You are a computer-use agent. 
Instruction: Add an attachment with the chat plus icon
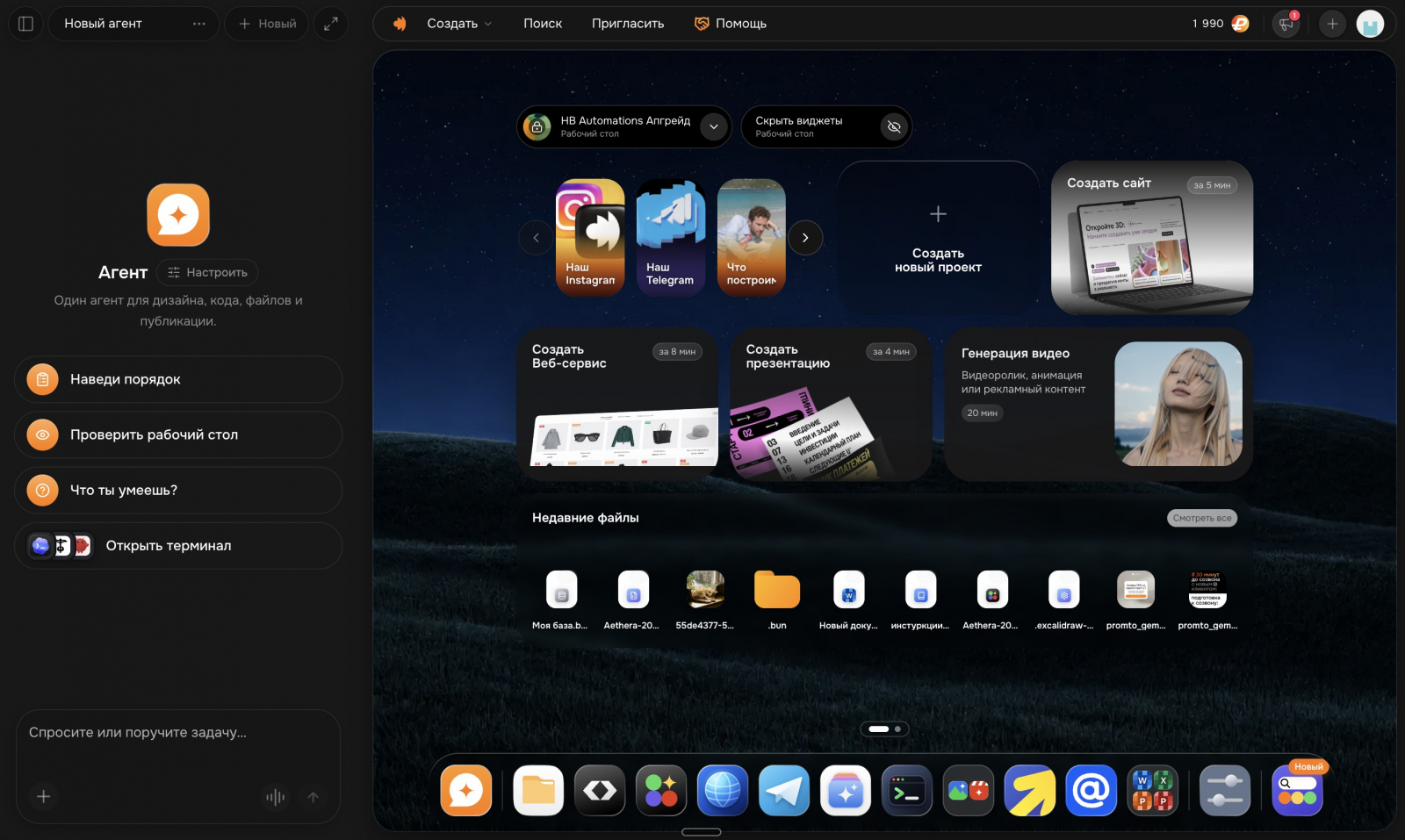[x=44, y=796]
